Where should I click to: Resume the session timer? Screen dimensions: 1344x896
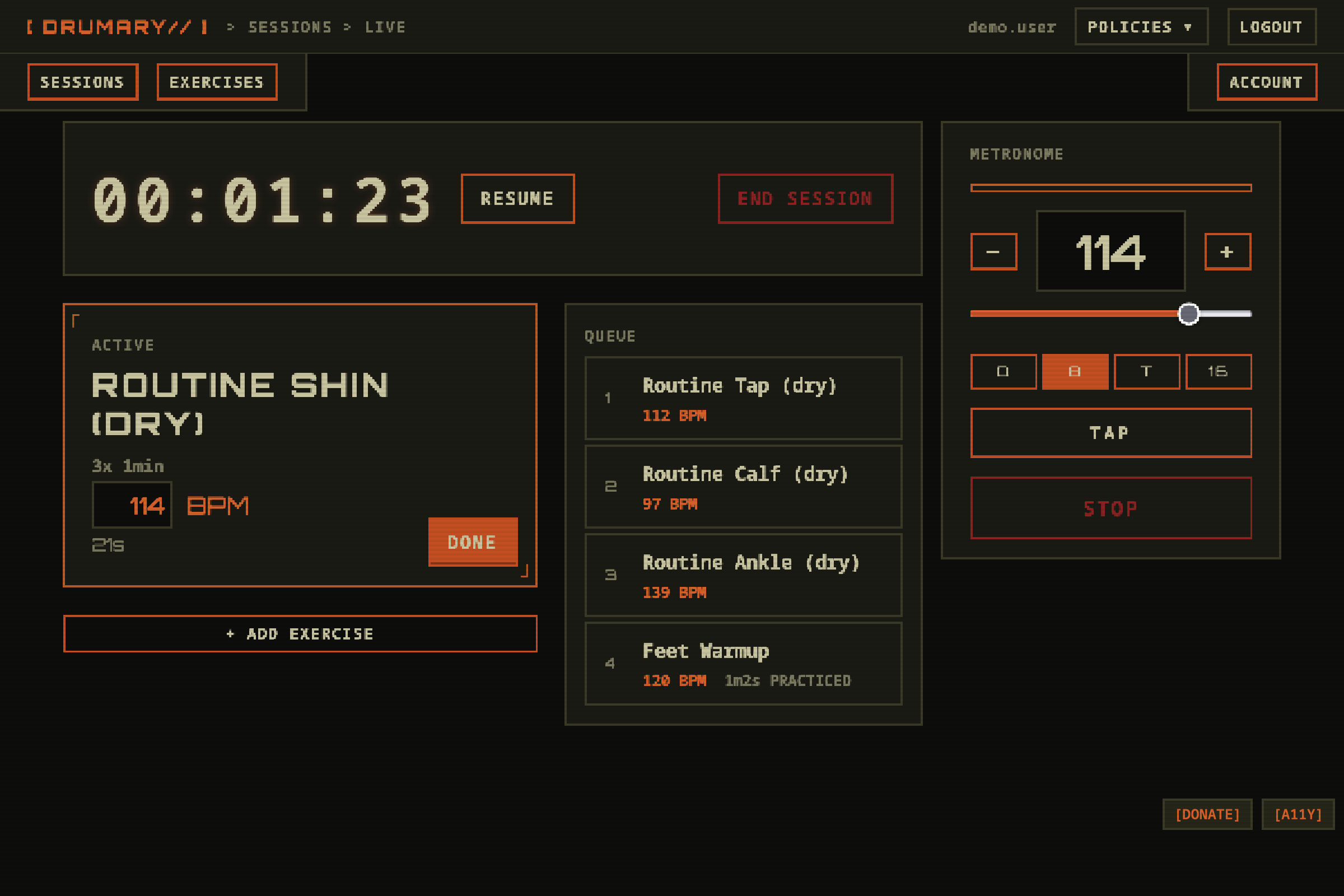517,198
